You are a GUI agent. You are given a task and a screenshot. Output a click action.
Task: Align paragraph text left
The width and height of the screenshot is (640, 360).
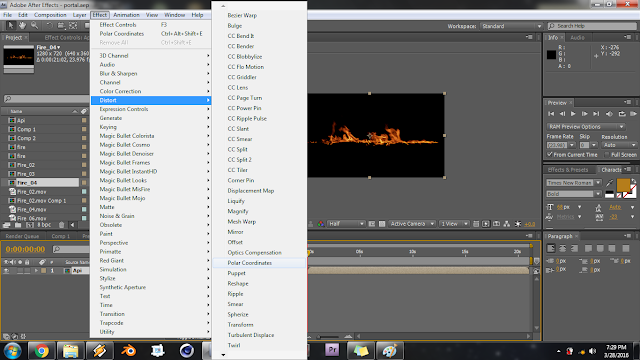tap(551, 248)
